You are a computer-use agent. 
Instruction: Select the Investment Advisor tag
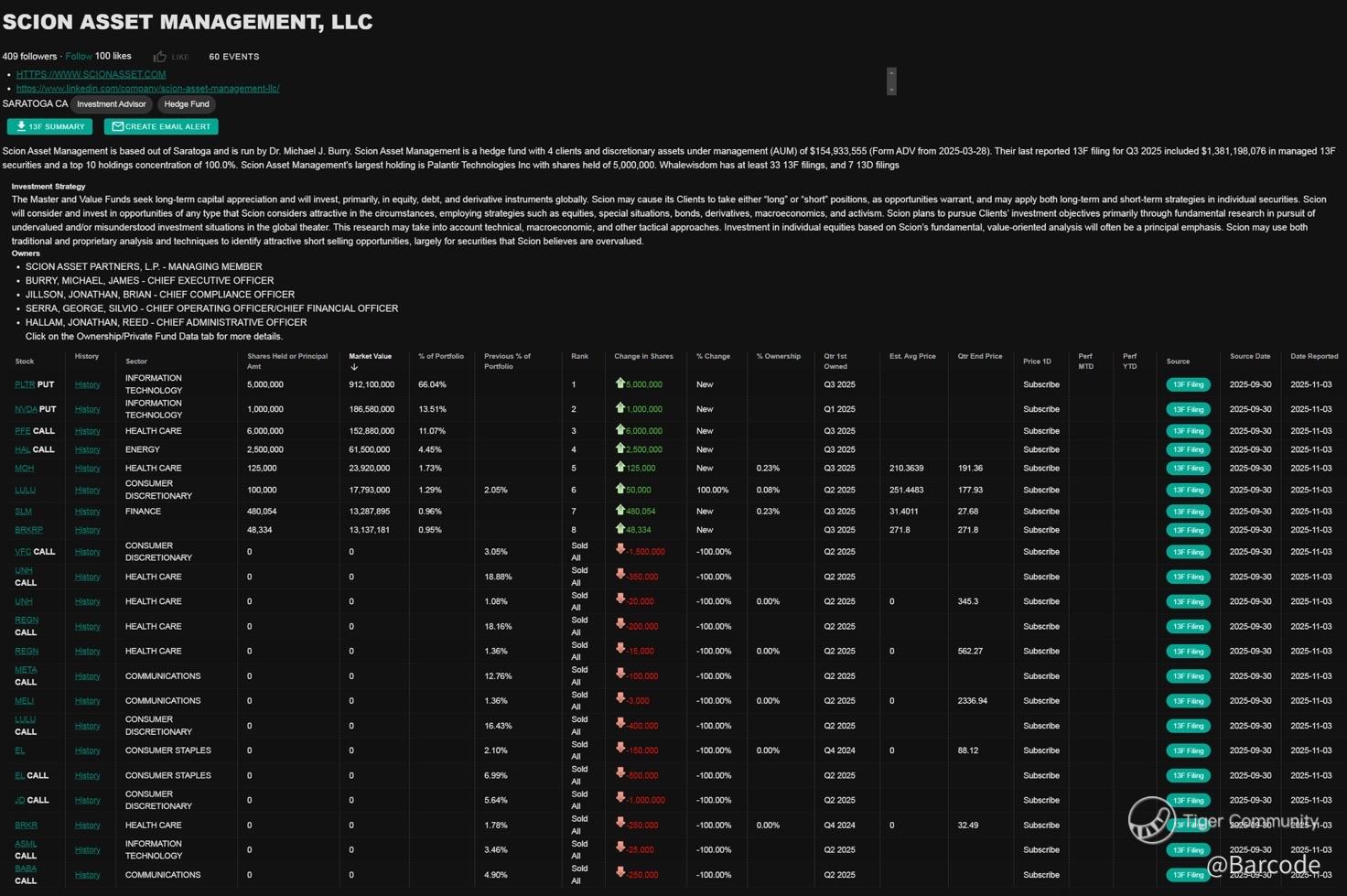coord(112,104)
